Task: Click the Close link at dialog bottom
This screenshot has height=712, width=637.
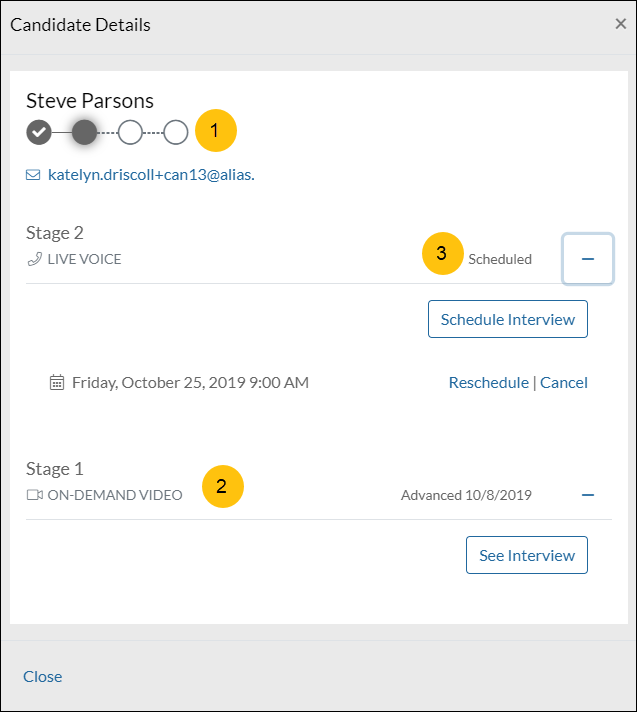Action: point(43,677)
